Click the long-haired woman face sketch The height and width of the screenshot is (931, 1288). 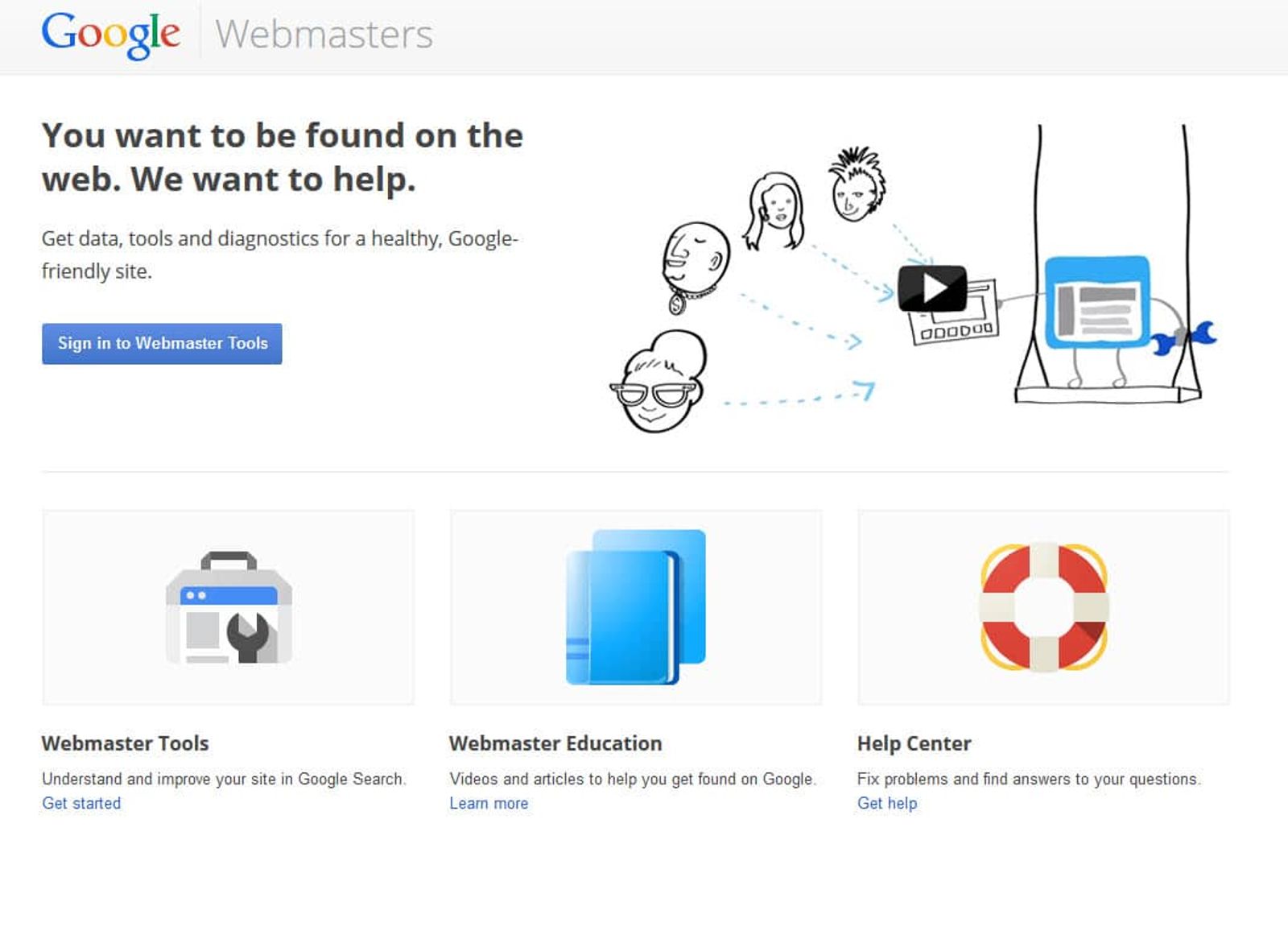(x=774, y=209)
